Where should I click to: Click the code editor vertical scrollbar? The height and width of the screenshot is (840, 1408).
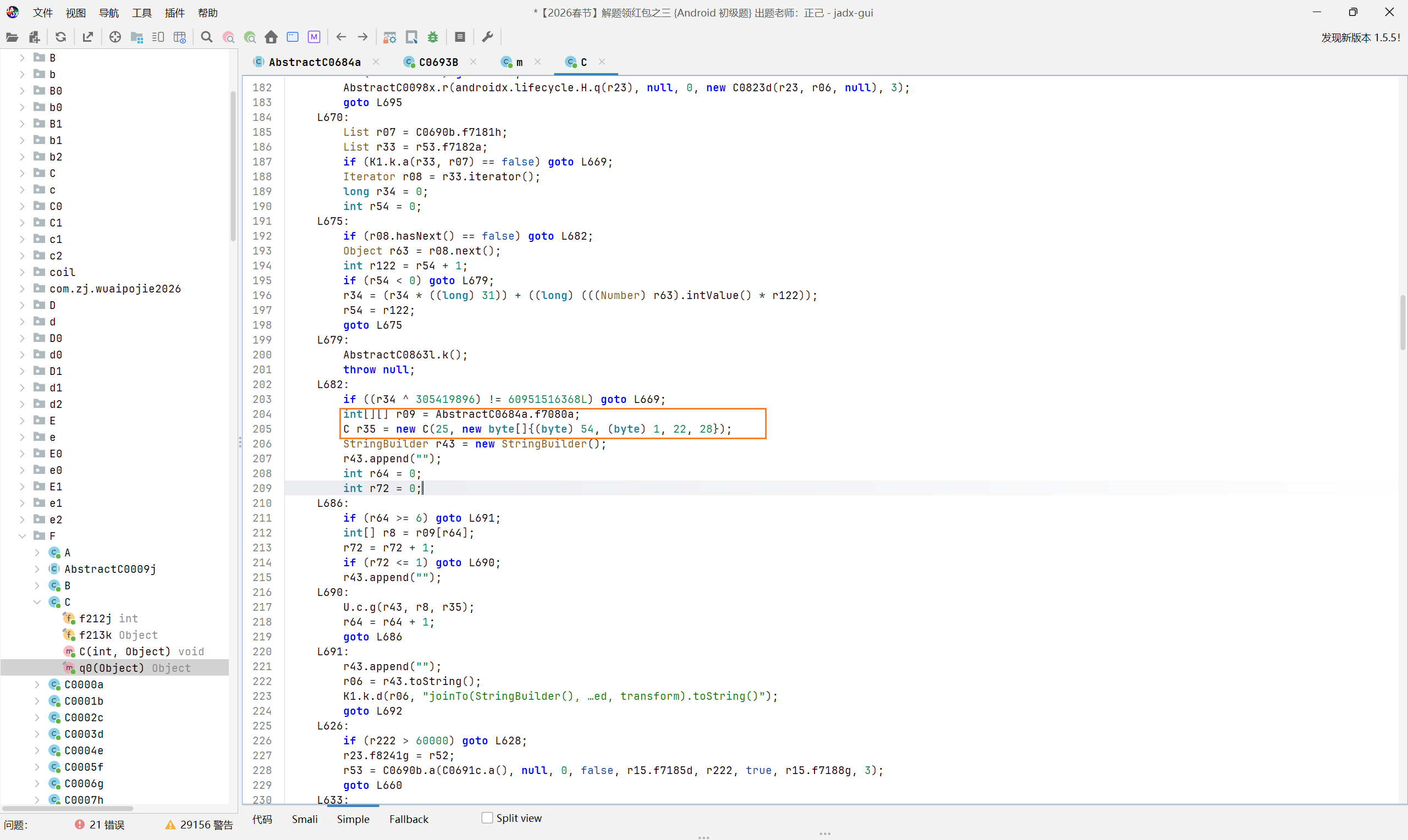click(1403, 323)
